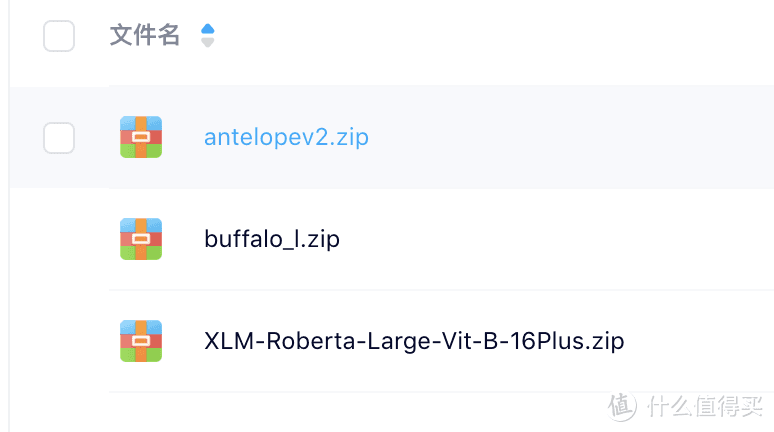Tick the select-all checkbox in the header
The image size is (774, 432).
pyautogui.click(x=59, y=36)
